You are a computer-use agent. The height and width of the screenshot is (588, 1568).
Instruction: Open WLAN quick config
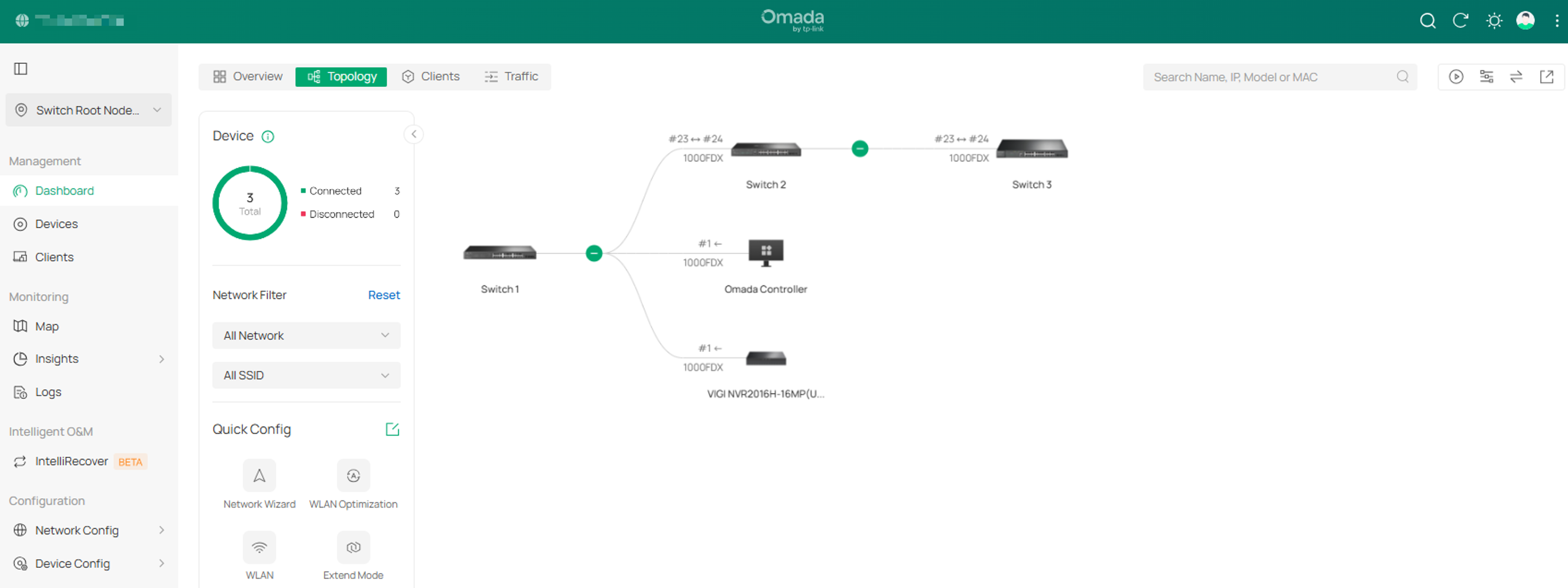(259, 556)
